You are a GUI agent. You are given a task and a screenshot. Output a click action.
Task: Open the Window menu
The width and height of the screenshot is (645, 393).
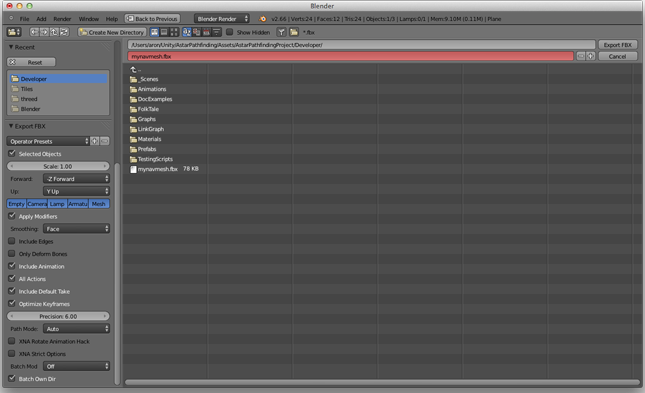tap(89, 19)
